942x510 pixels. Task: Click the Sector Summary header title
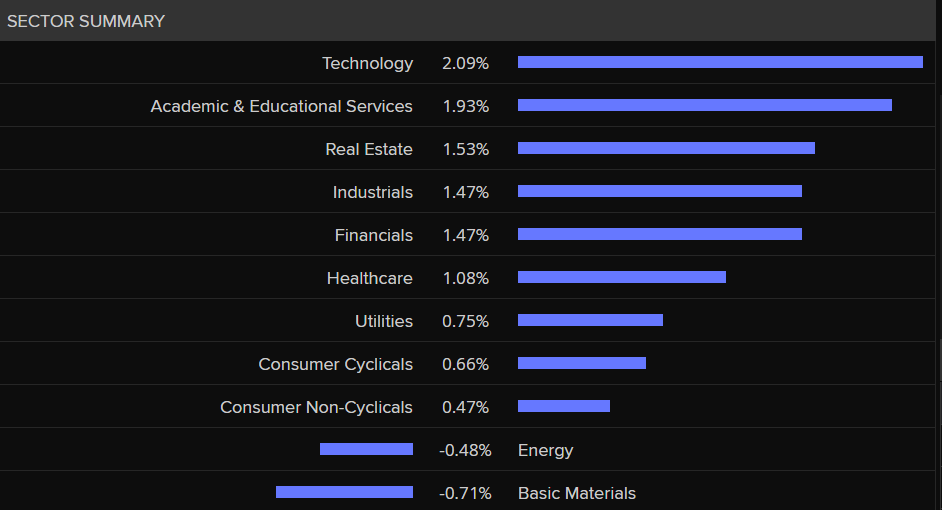point(86,21)
